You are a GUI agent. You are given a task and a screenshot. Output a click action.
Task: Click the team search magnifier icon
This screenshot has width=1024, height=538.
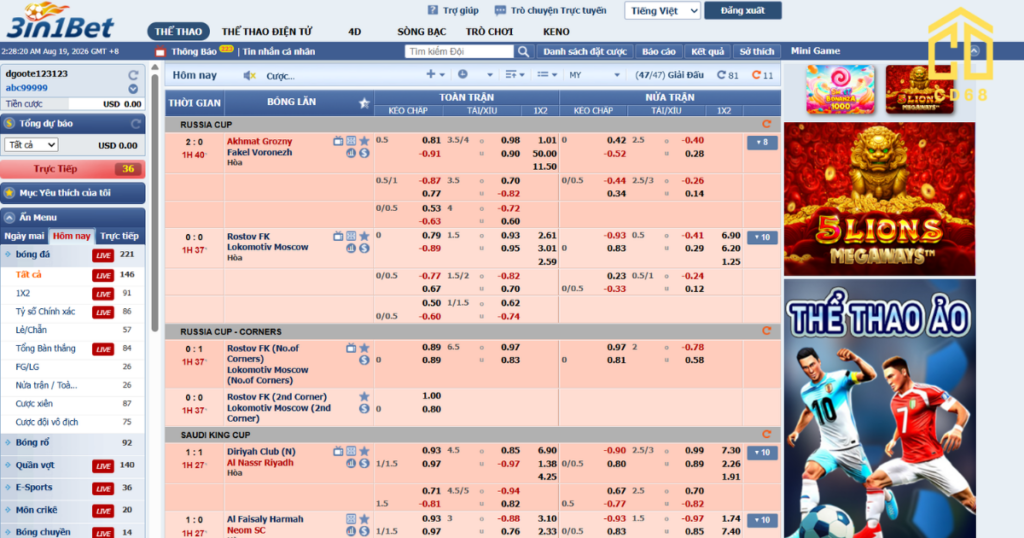click(523, 52)
